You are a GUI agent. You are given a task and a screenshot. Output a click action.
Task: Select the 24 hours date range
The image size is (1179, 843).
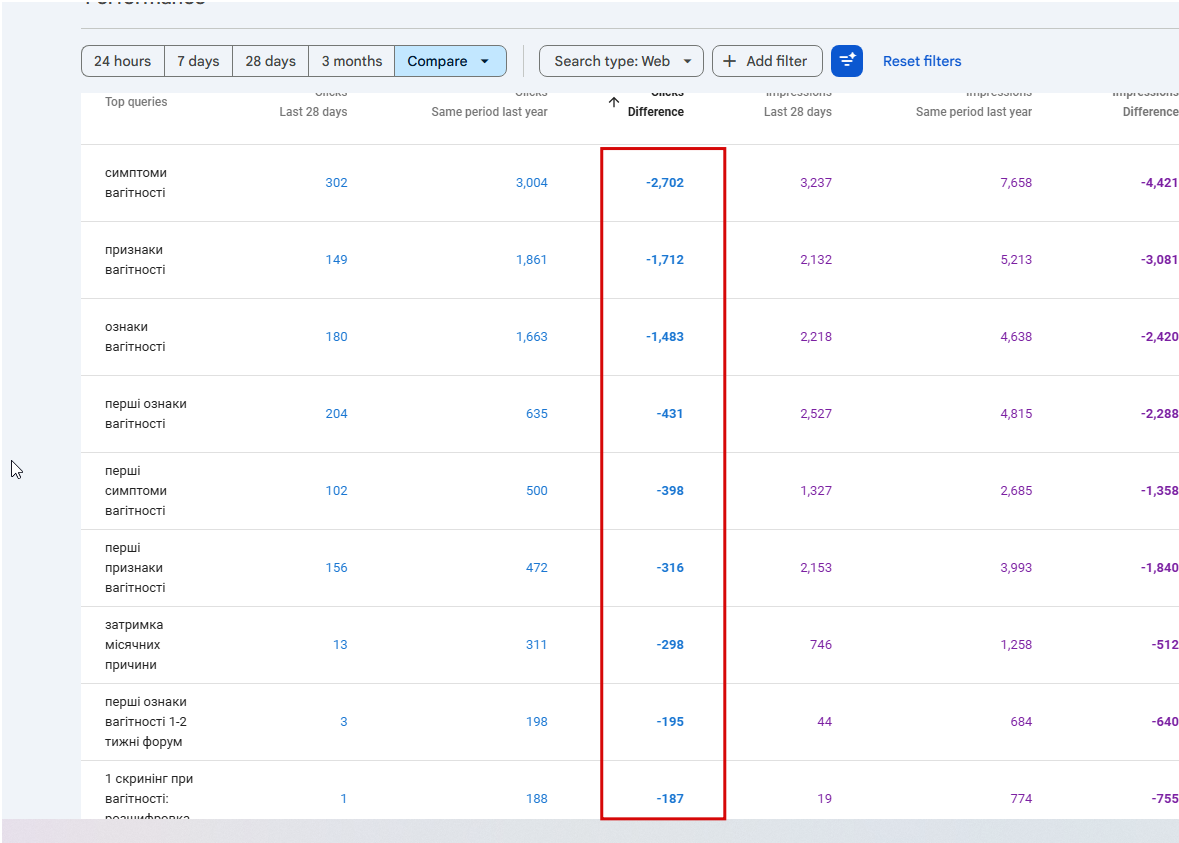click(123, 61)
